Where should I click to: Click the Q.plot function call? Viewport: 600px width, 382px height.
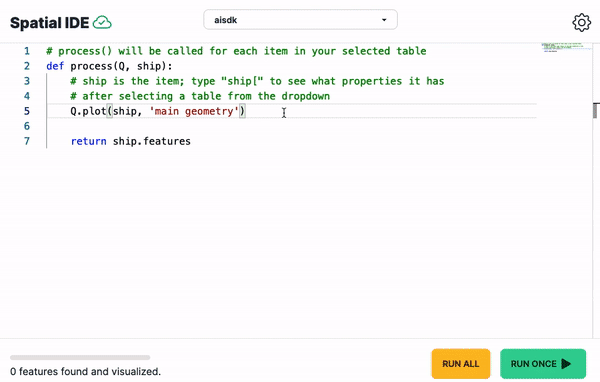88,111
